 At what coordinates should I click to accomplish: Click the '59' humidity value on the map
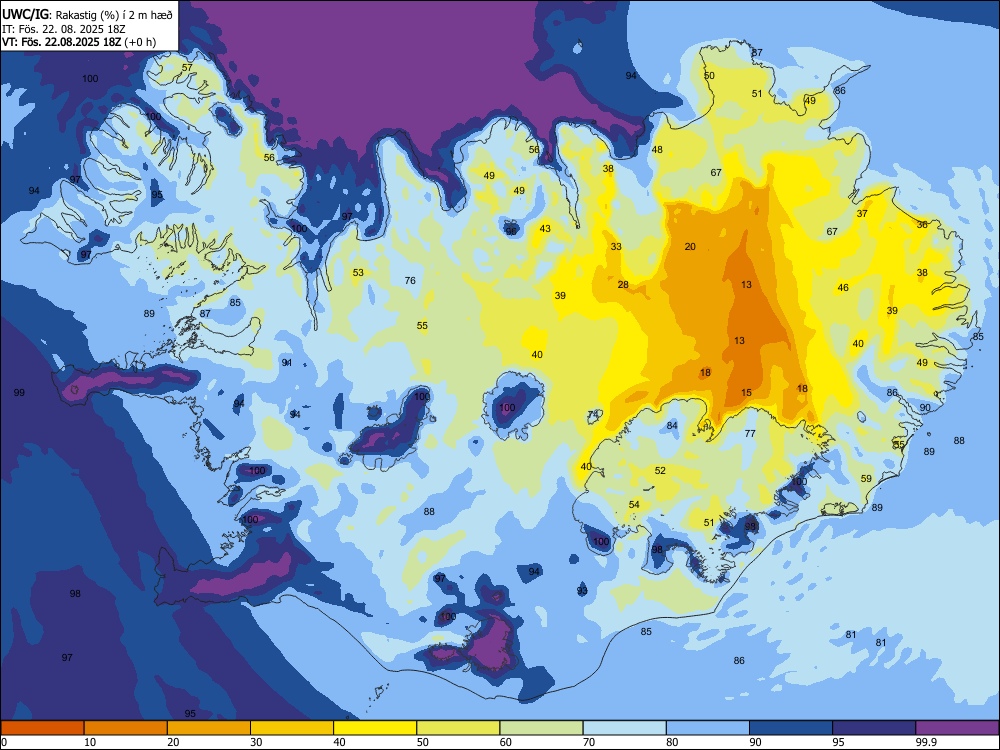tap(866, 479)
